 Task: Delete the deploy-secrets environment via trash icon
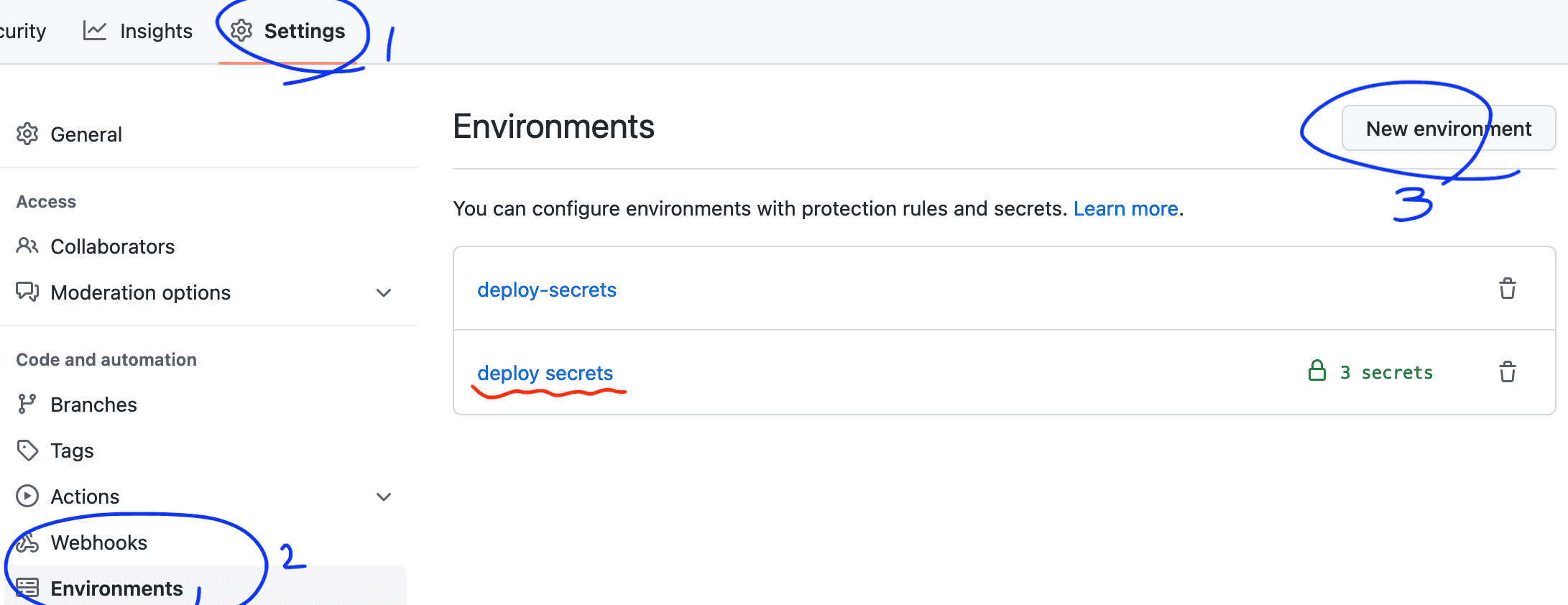click(1507, 289)
